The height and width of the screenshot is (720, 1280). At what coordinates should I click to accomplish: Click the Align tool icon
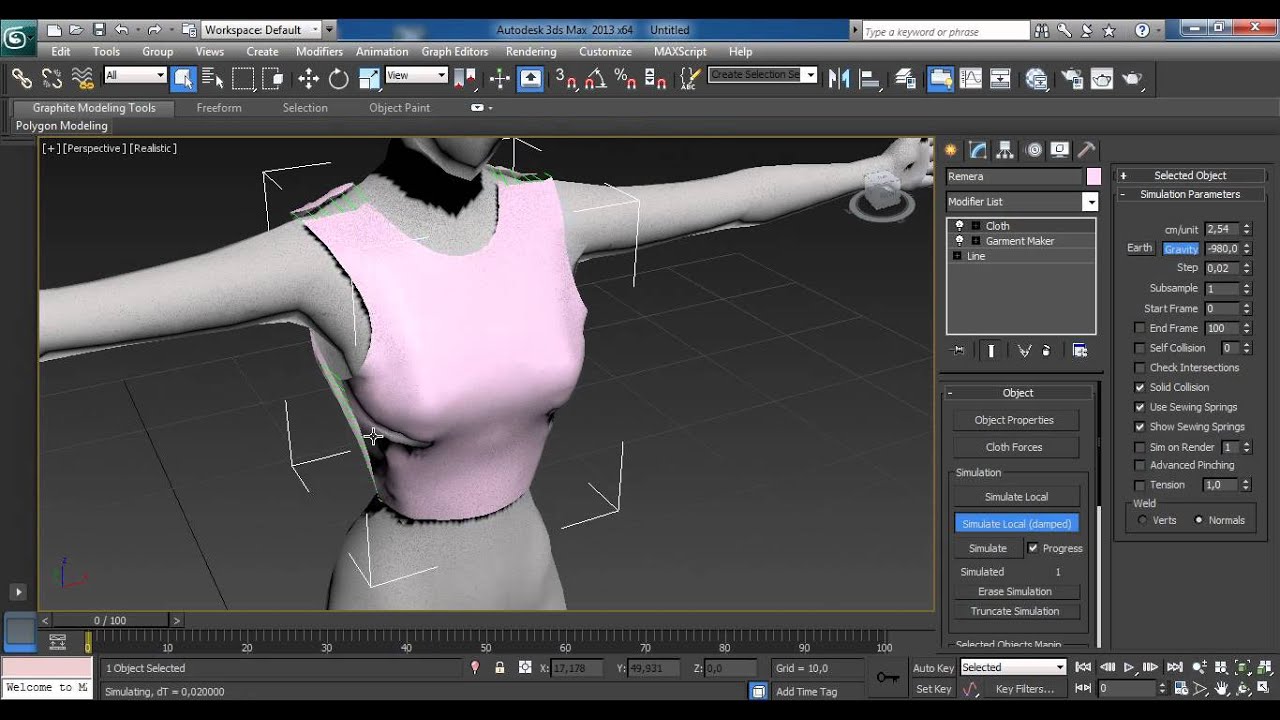point(870,78)
